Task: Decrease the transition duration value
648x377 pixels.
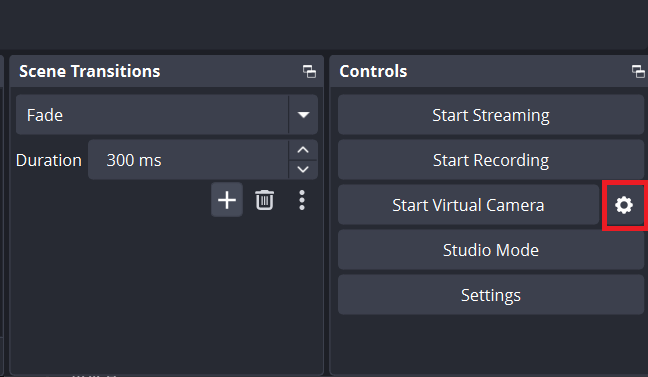Action: (303, 169)
